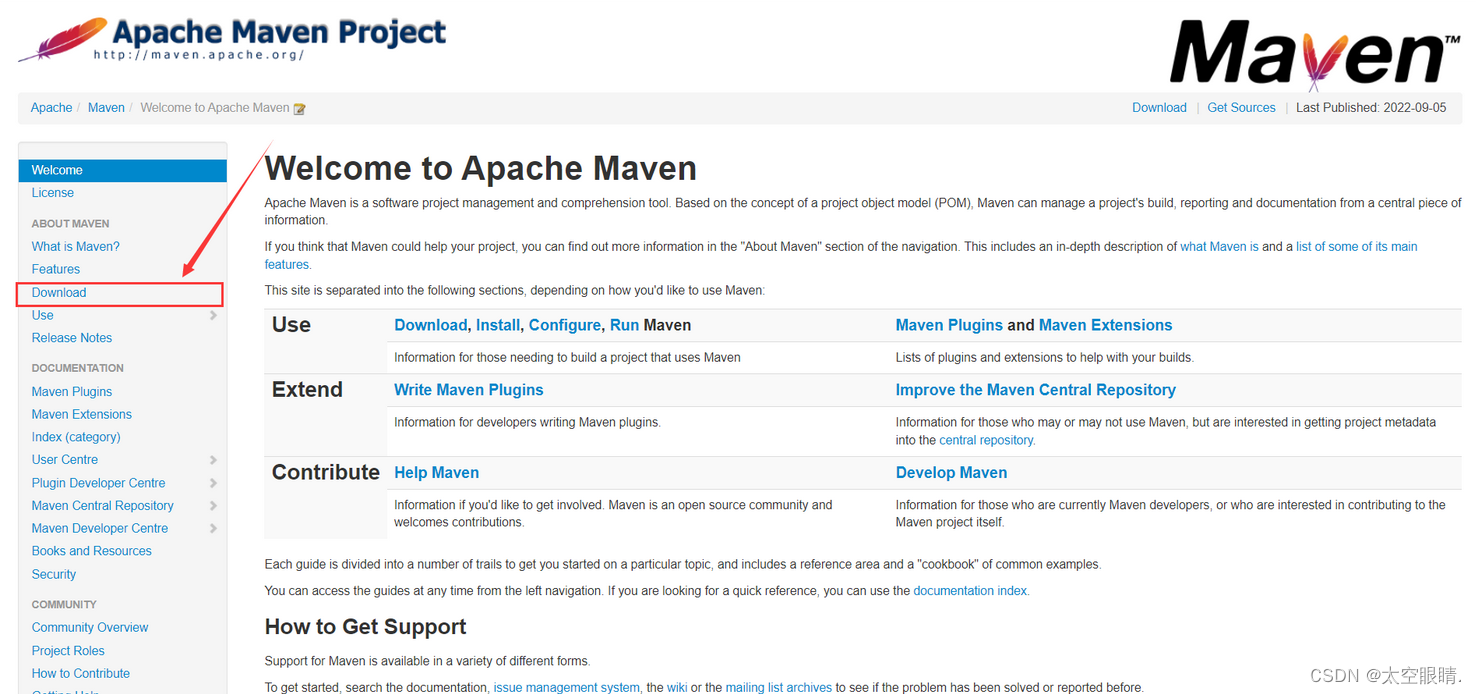Click the ABOUT MAVEN section header
1476x694 pixels.
(x=71, y=224)
